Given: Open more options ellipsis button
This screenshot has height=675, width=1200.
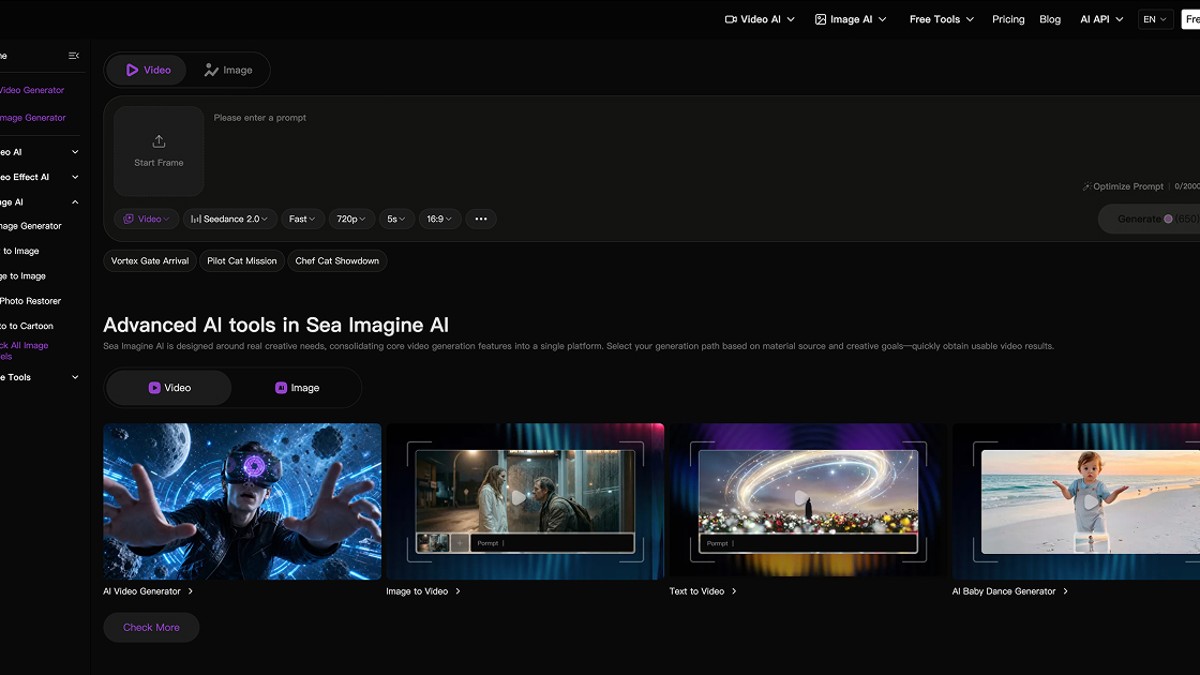Looking at the screenshot, I should tap(481, 219).
